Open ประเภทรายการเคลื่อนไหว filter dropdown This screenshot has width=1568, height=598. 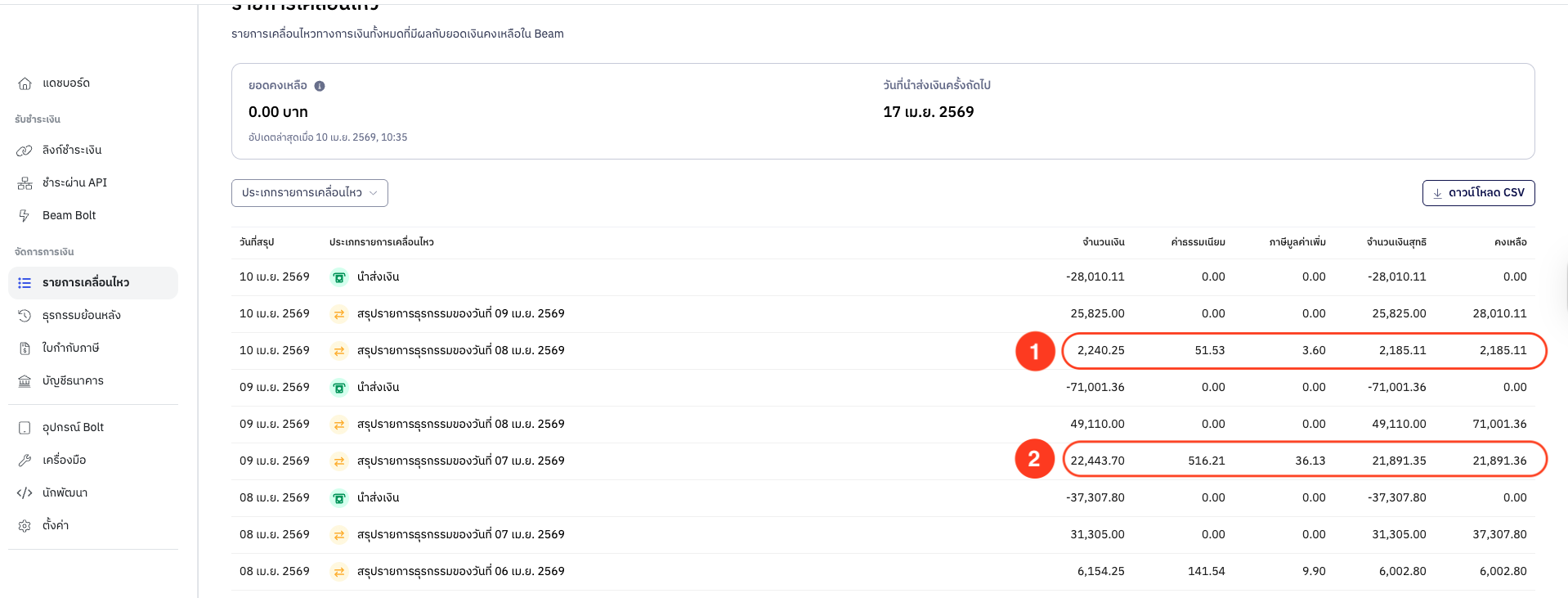click(x=310, y=193)
